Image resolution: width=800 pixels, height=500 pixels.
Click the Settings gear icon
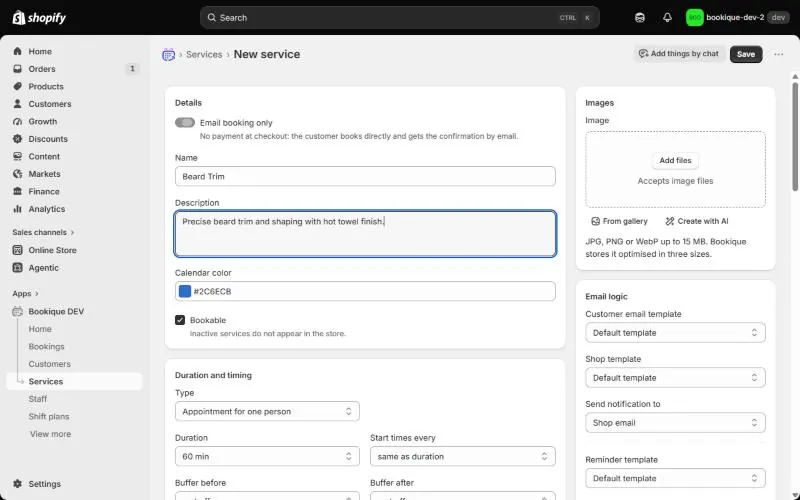18,484
